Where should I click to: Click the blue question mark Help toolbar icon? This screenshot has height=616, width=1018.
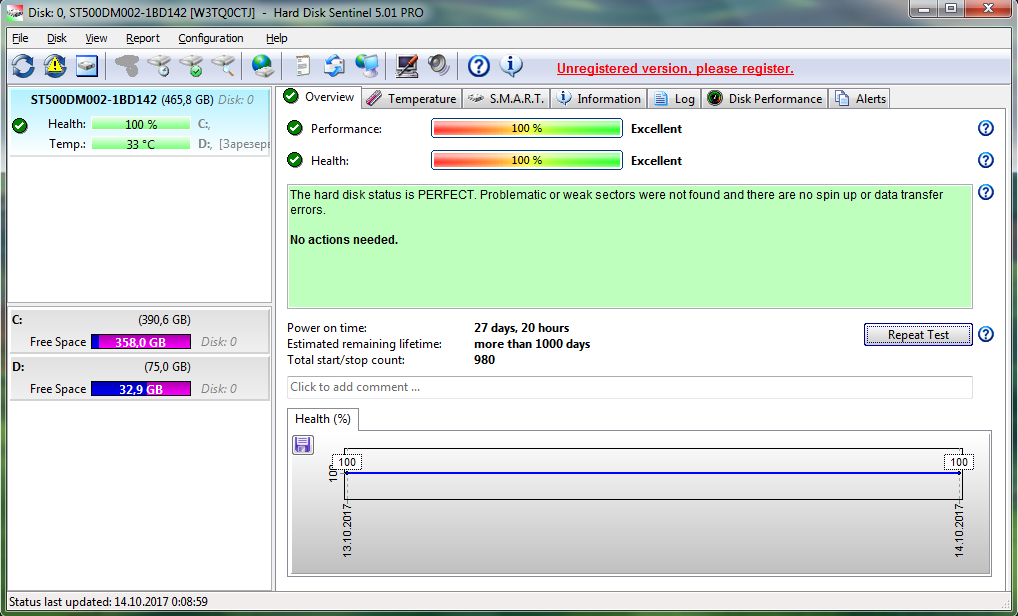479,67
